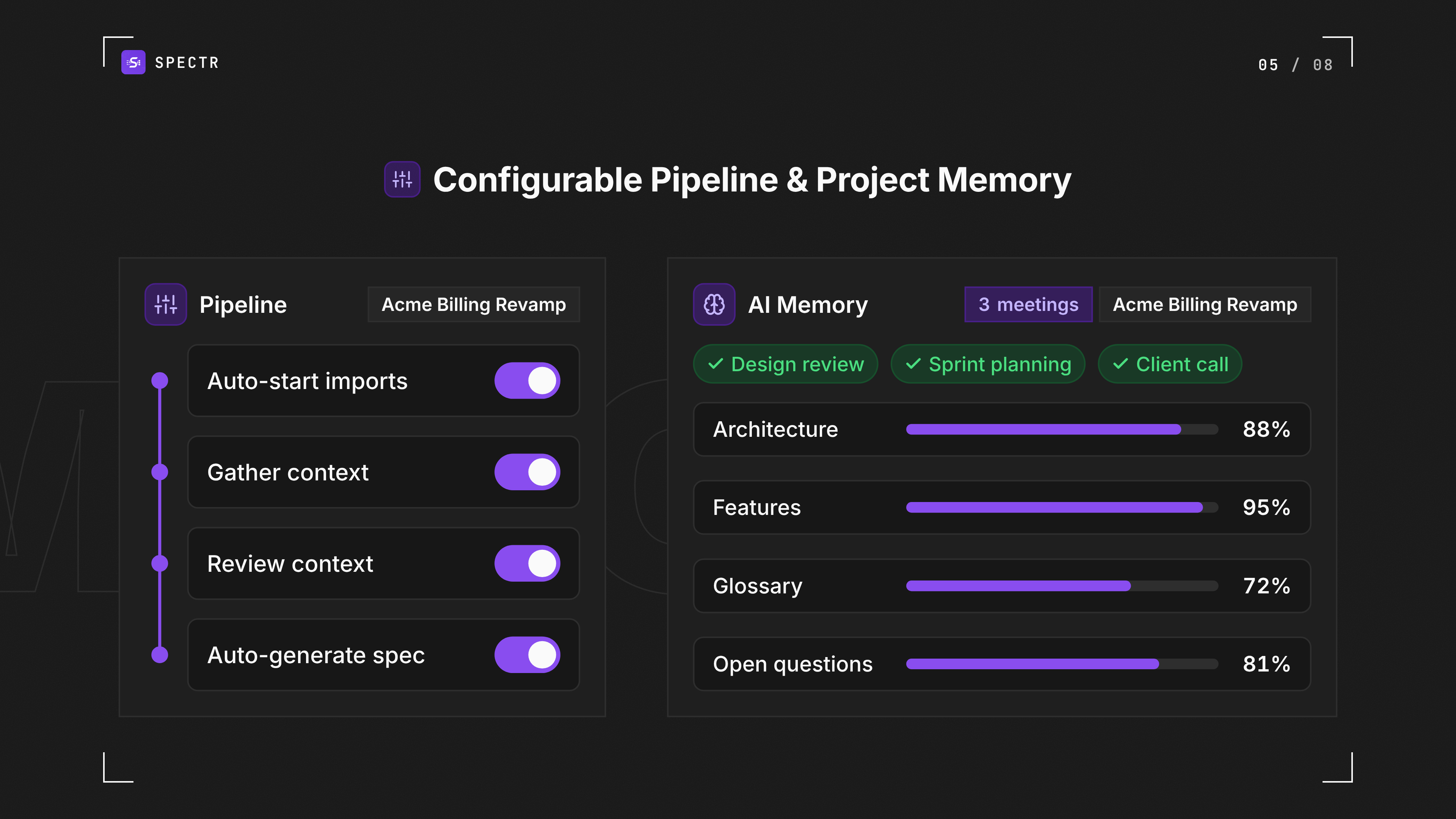Click the Open questions row label

click(792, 665)
